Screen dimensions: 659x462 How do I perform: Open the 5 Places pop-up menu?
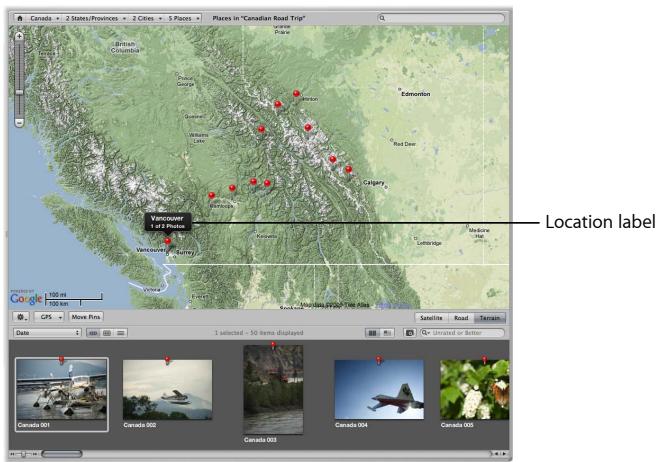click(183, 18)
